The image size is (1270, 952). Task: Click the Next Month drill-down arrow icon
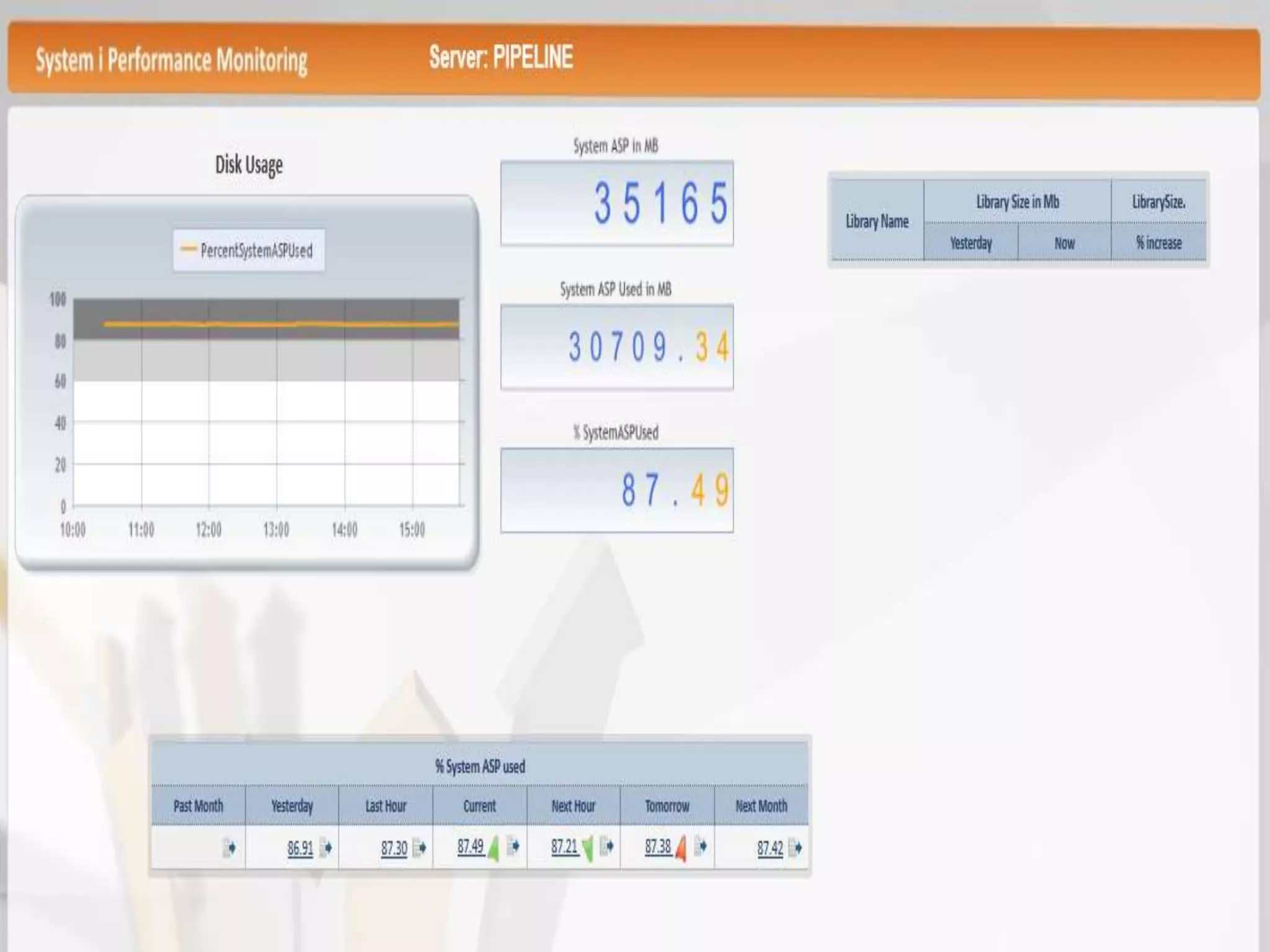tap(795, 847)
